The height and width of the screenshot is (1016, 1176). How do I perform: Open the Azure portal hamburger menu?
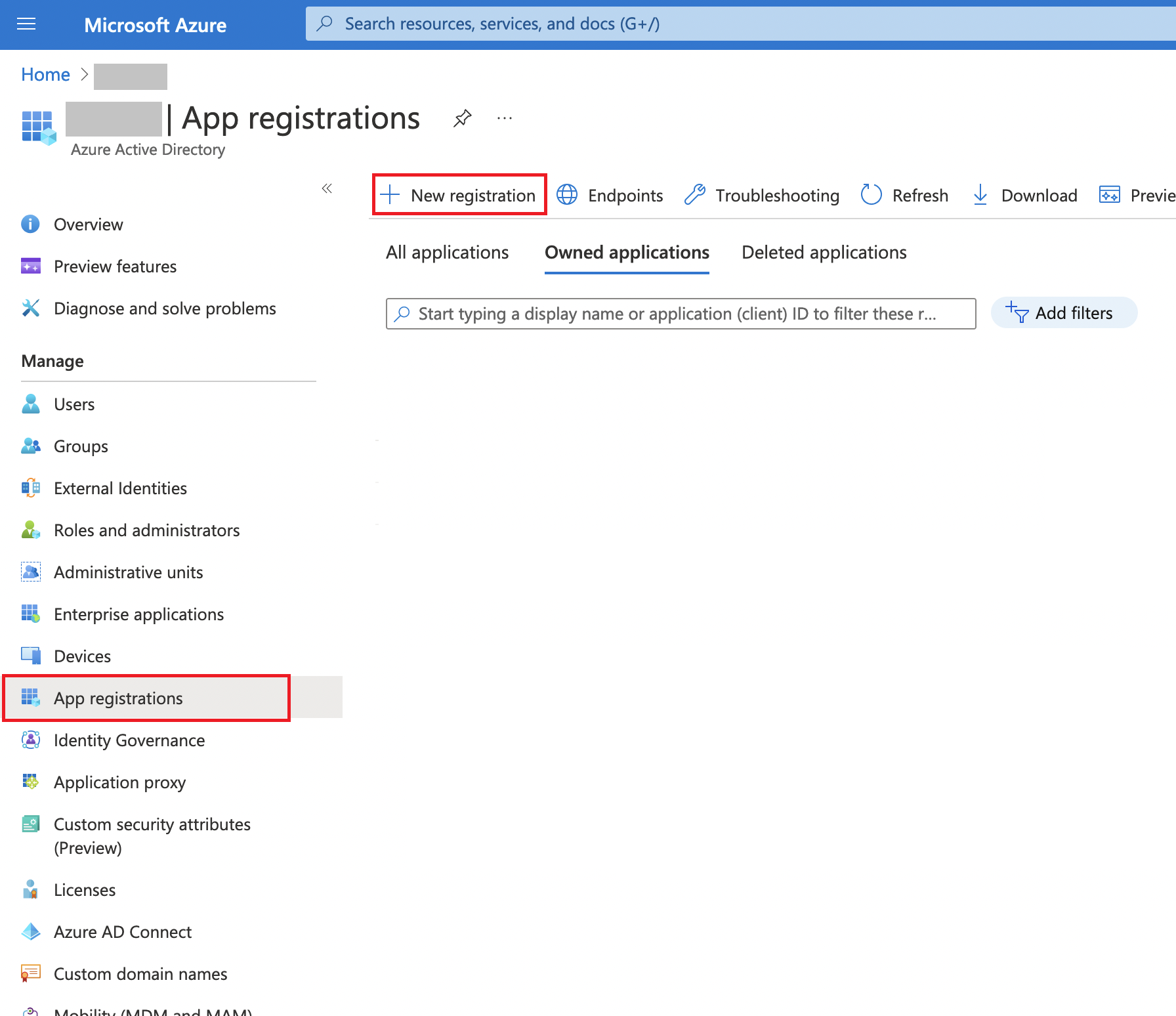[26, 24]
